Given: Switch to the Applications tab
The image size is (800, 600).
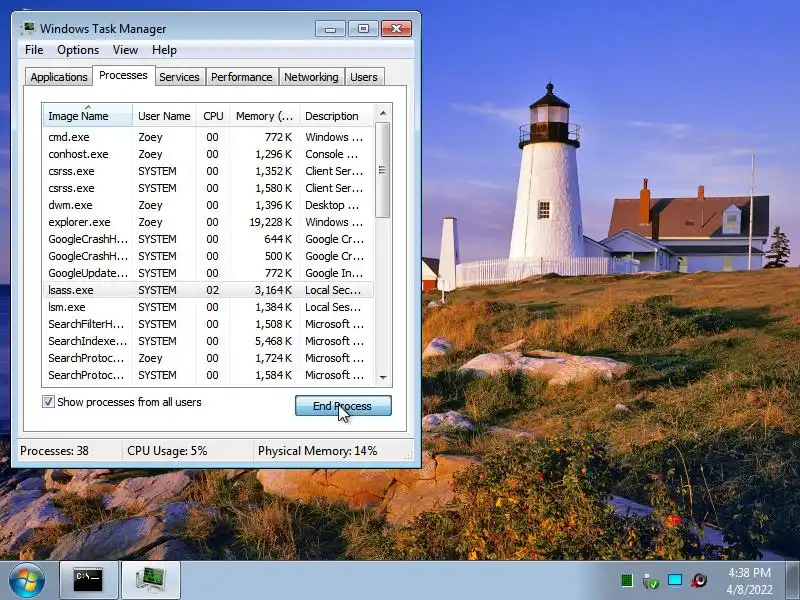Looking at the screenshot, I should 59,77.
